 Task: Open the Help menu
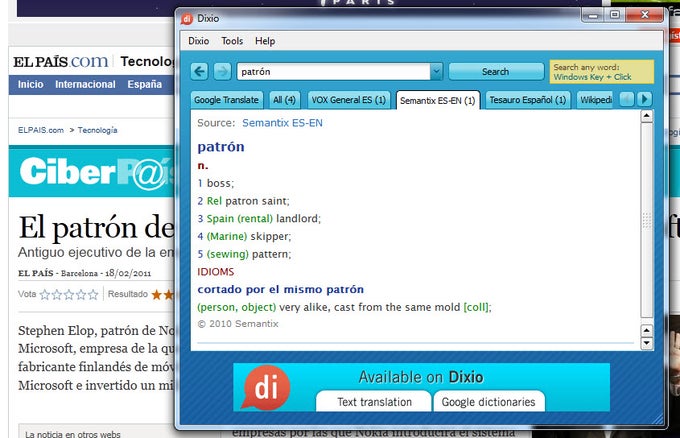click(x=265, y=41)
